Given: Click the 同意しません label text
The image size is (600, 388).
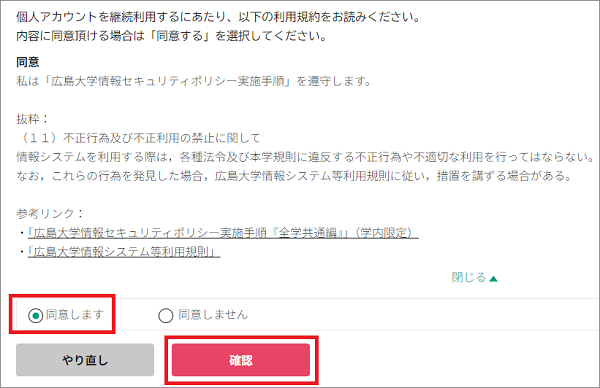Looking at the screenshot, I should coord(213,315).
